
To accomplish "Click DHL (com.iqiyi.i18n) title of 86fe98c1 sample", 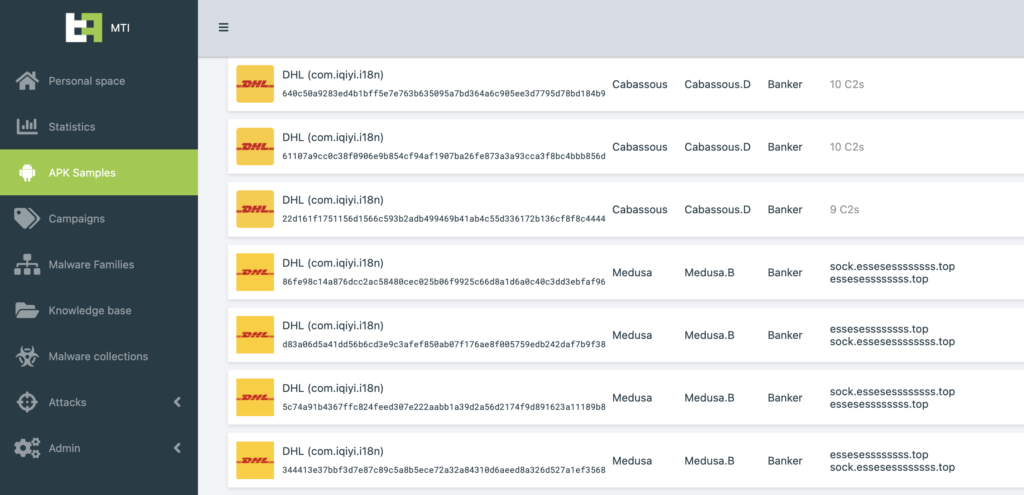I will click(332, 263).
